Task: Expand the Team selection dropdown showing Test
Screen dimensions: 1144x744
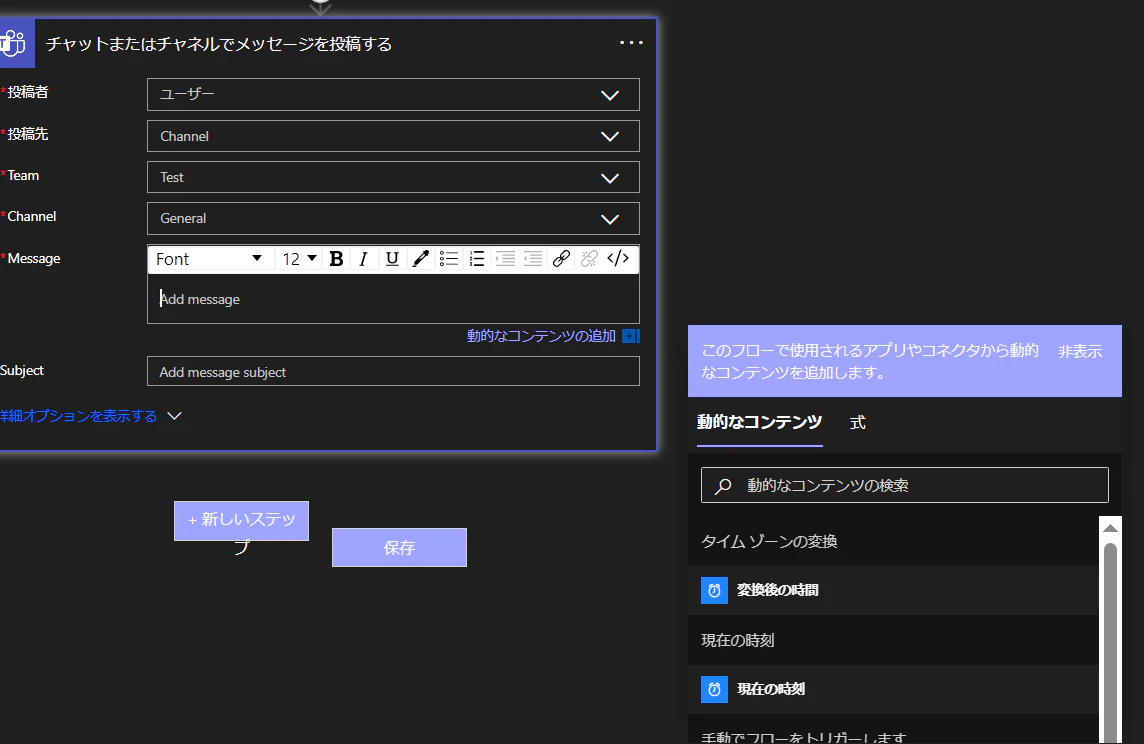Action: (609, 177)
